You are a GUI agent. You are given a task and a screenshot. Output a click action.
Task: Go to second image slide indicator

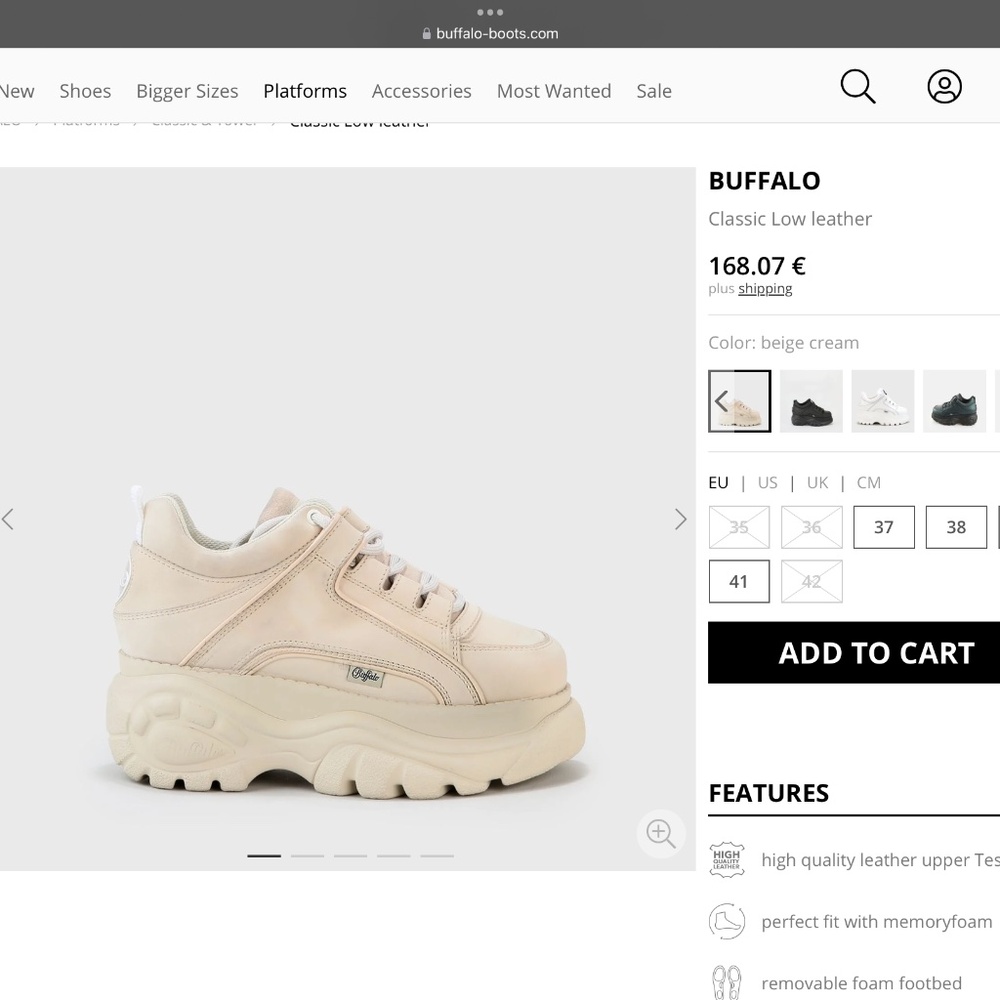(307, 856)
